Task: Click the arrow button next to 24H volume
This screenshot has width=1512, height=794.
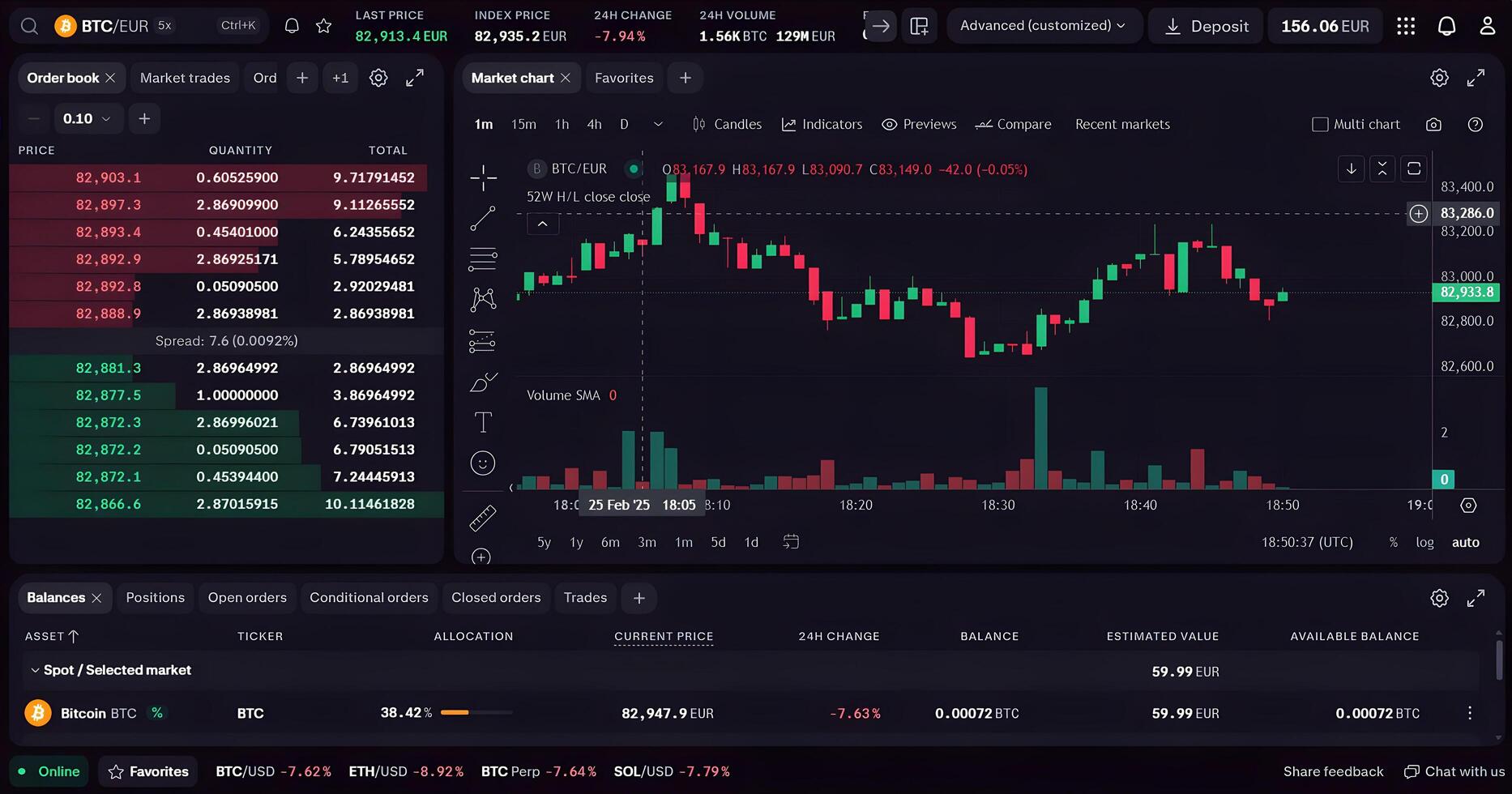Action: pyautogui.click(x=881, y=26)
